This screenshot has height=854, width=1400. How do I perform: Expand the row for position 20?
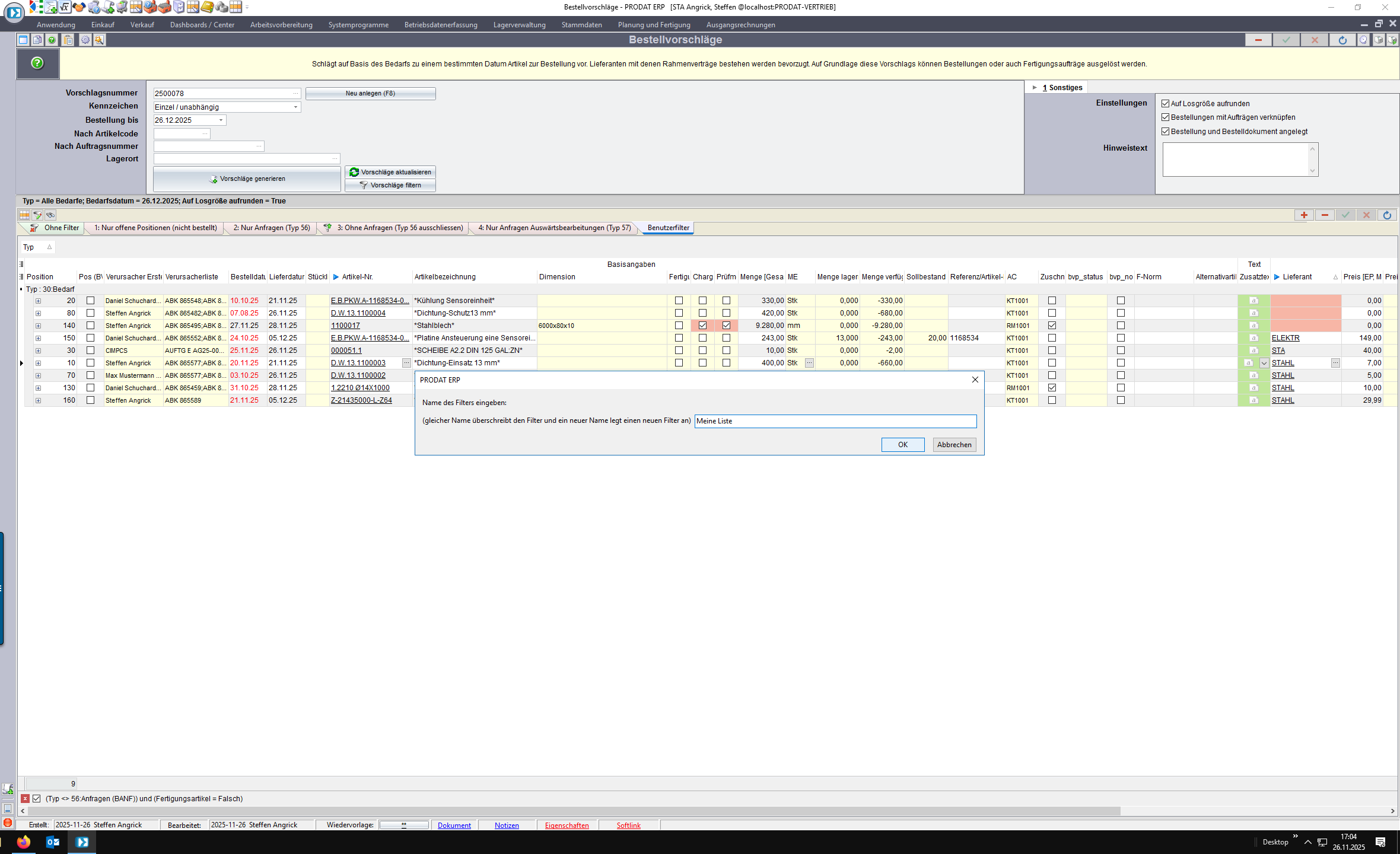pos(38,301)
